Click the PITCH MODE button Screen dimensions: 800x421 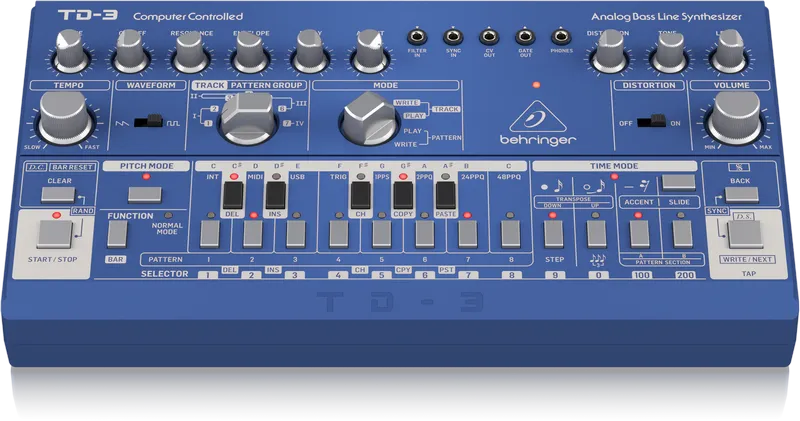point(145,195)
